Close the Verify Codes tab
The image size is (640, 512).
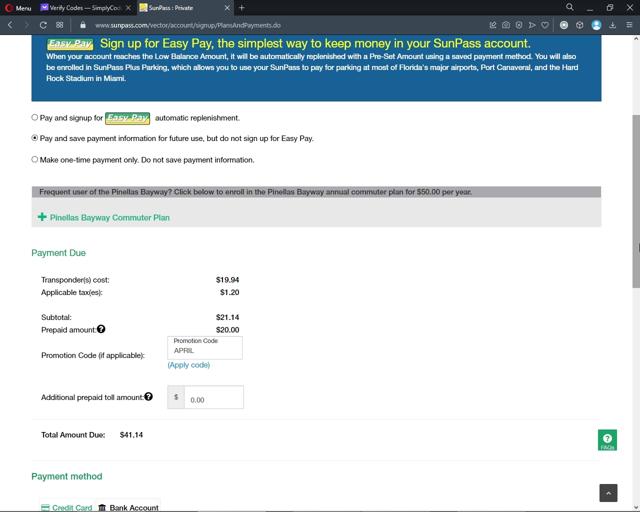(x=129, y=8)
